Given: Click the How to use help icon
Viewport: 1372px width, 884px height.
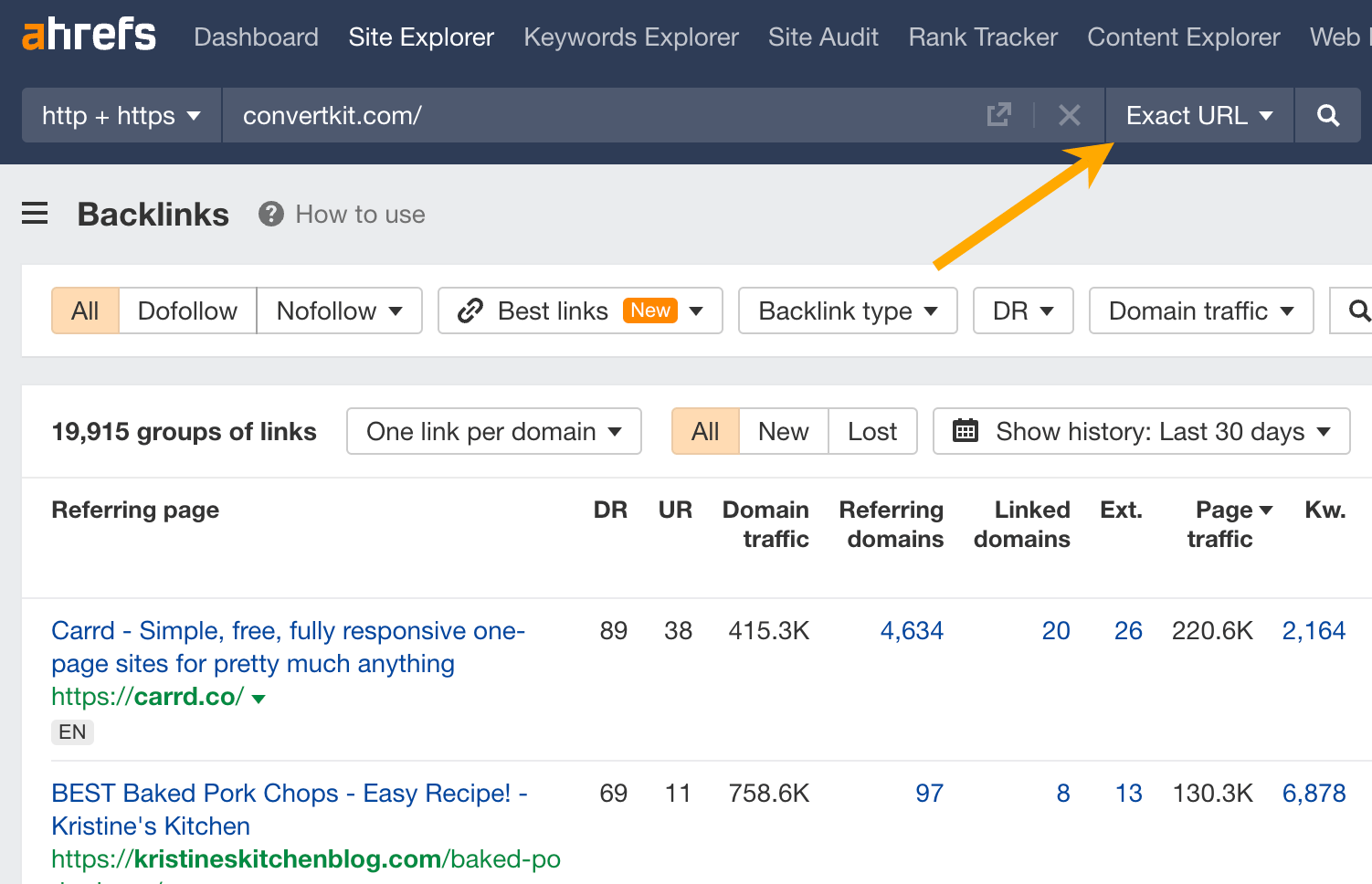Looking at the screenshot, I should point(271,214).
